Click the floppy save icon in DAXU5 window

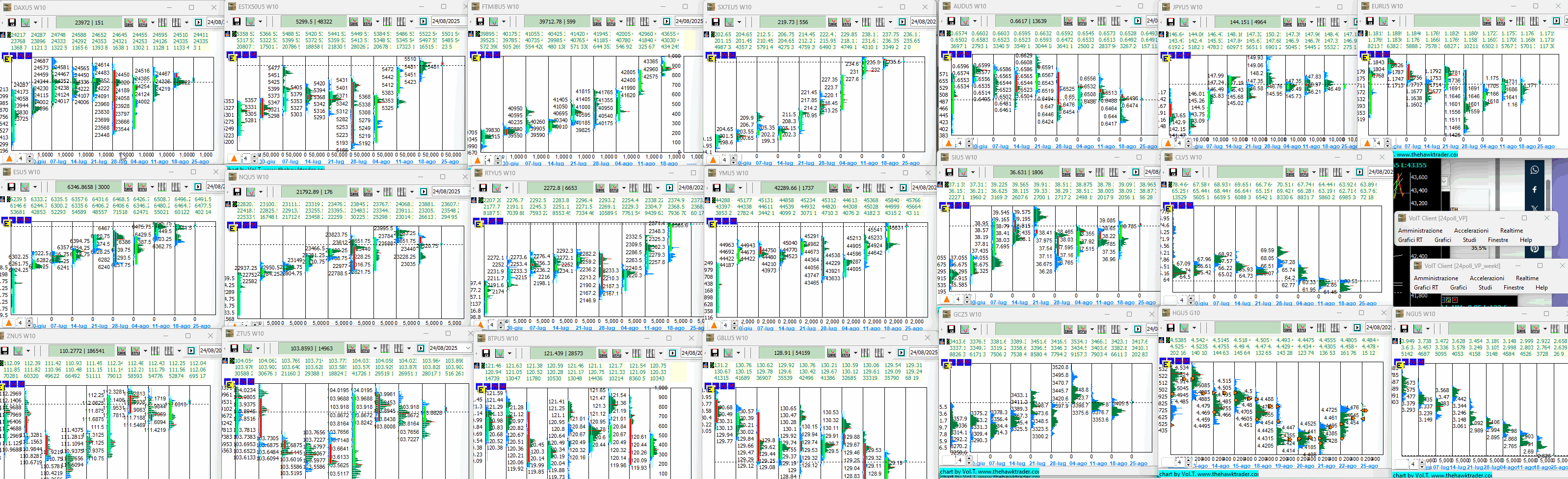12,23
